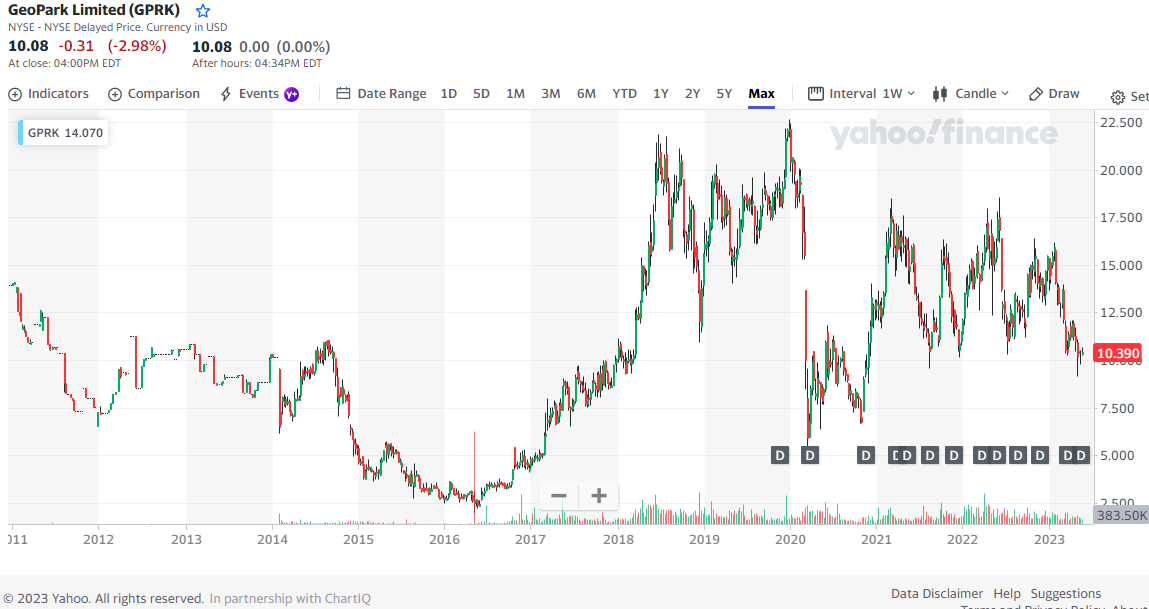Select the Max range tab
The image size is (1149, 609).
[761, 94]
